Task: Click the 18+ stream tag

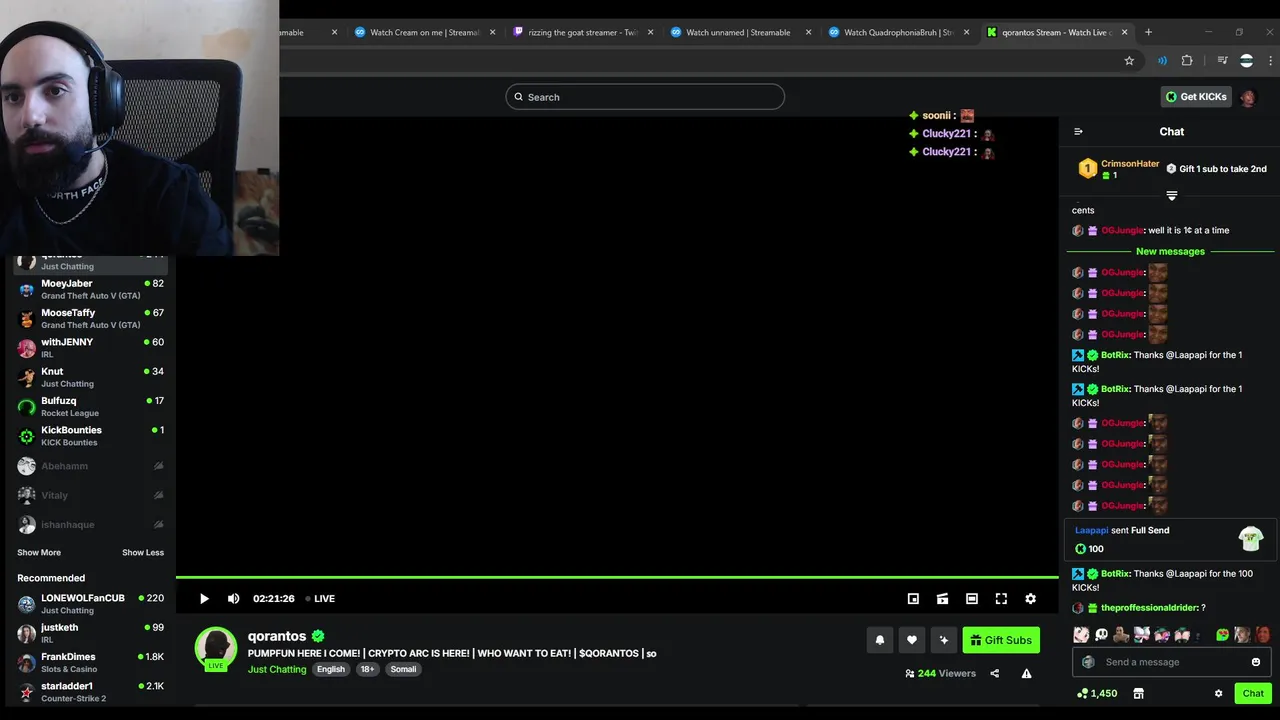Action: tap(368, 670)
